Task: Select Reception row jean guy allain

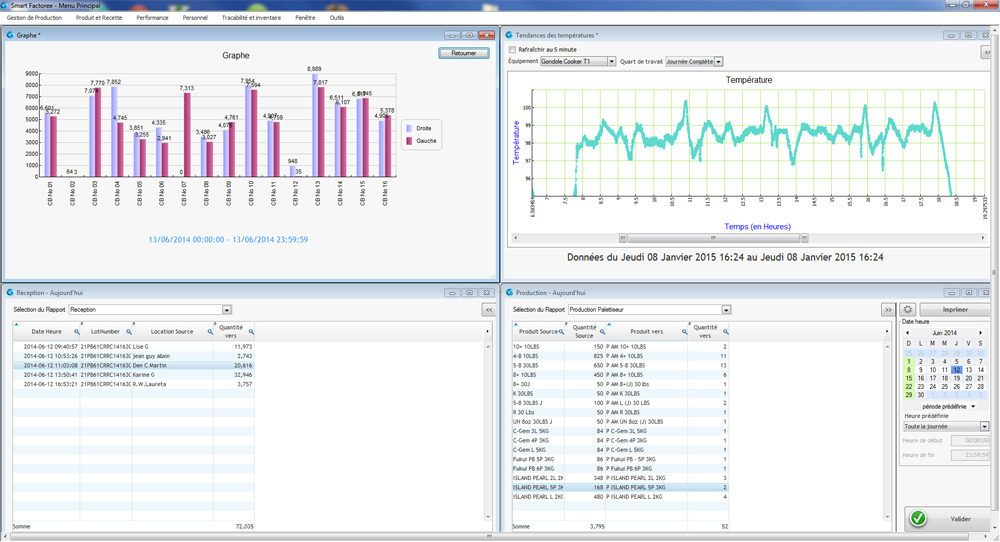Action: click(x=133, y=356)
